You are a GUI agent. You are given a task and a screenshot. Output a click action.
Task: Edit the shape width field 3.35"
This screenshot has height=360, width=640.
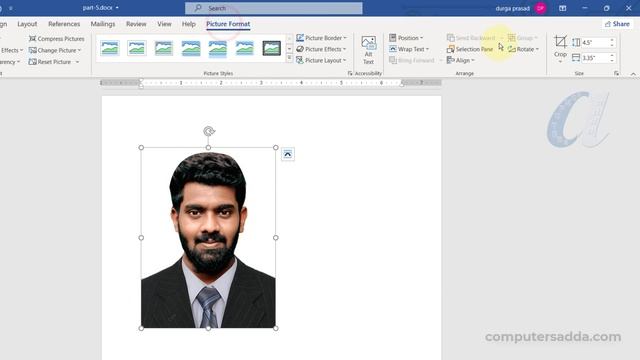point(594,58)
